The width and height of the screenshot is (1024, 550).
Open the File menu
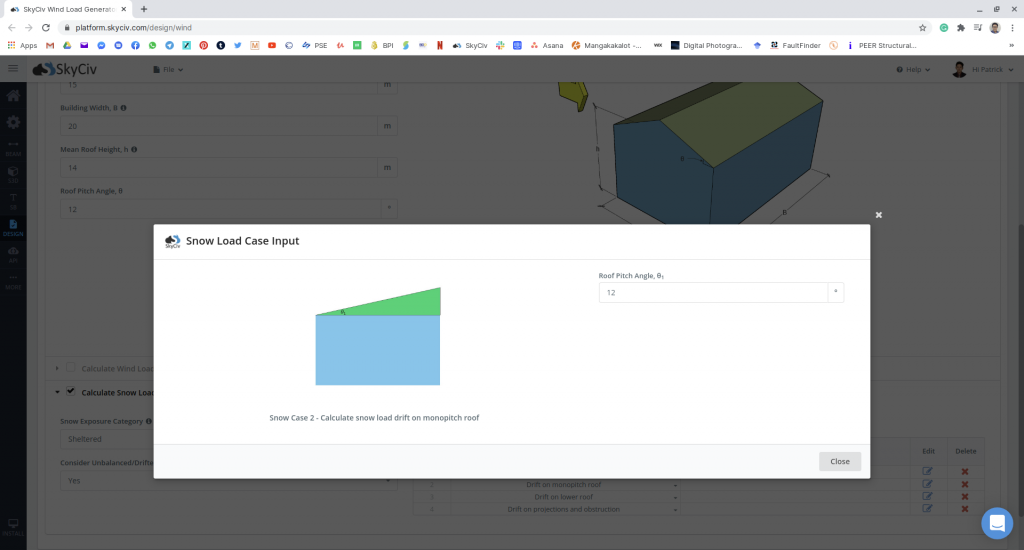pyautogui.click(x=167, y=69)
